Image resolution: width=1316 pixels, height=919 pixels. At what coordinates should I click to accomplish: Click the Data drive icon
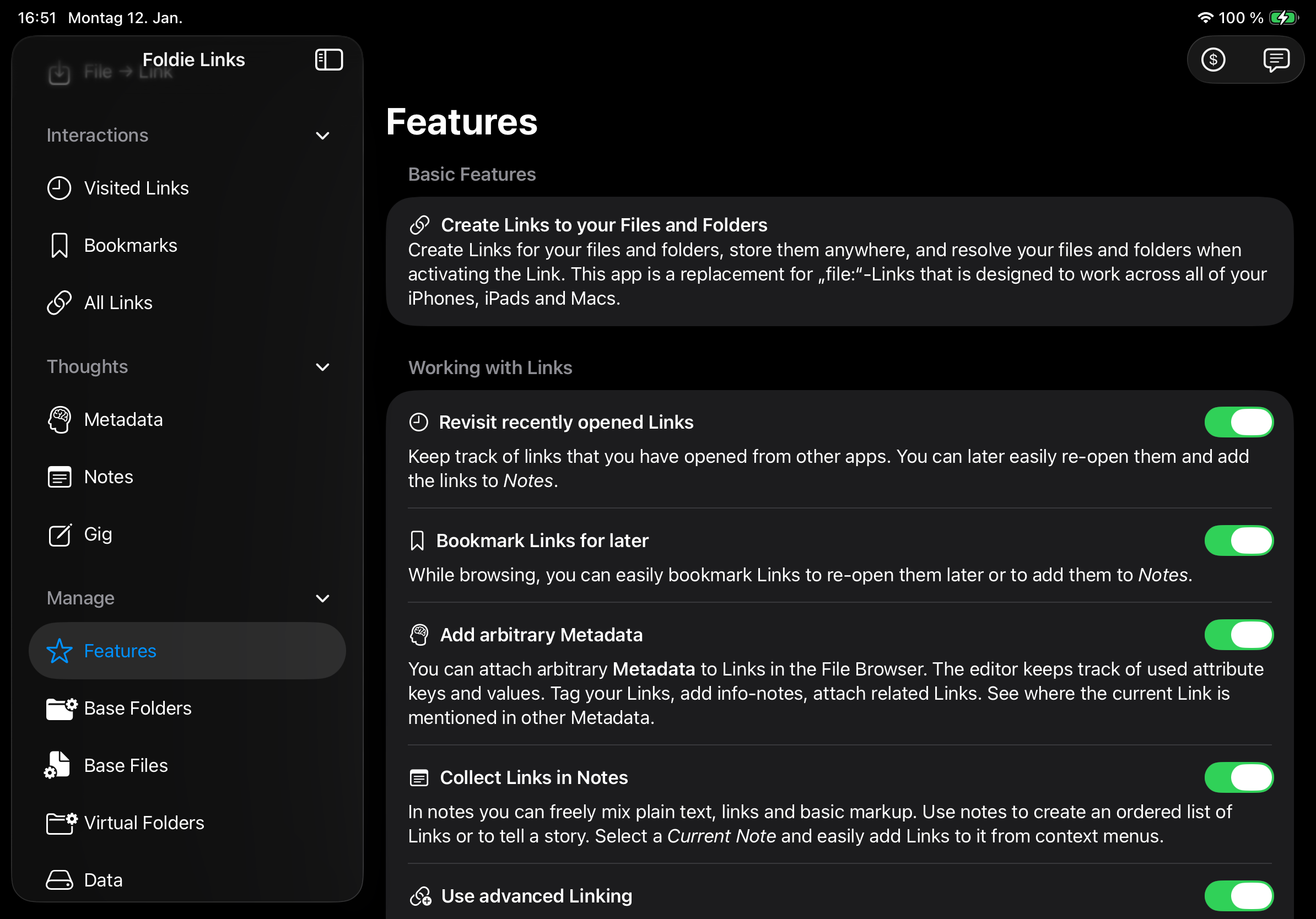pyautogui.click(x=60, y=879)
